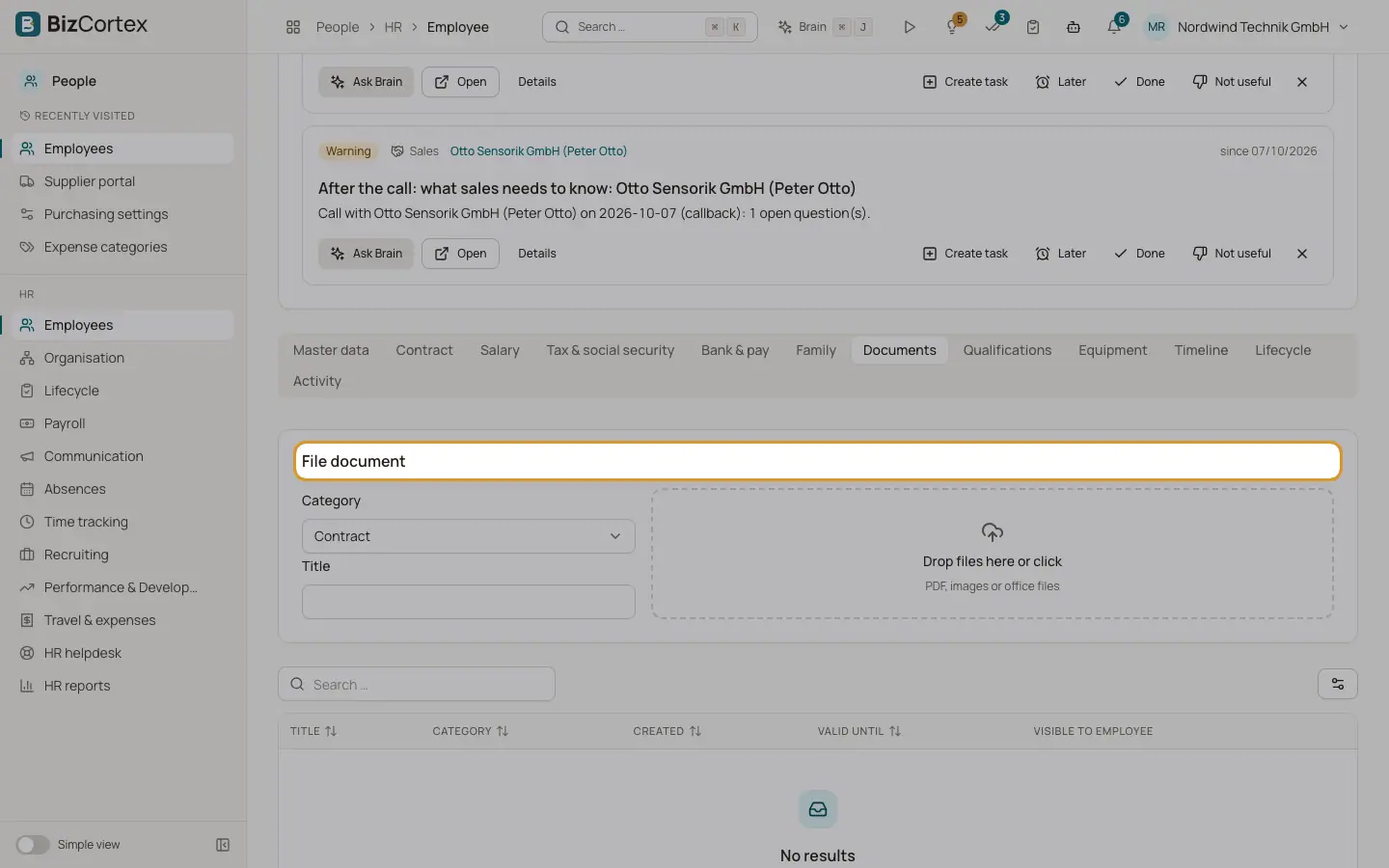Viewport: 1389px width, 868px height.
Task: Mark Otto Sensorik card as Done
Action: click(1139, 254)
